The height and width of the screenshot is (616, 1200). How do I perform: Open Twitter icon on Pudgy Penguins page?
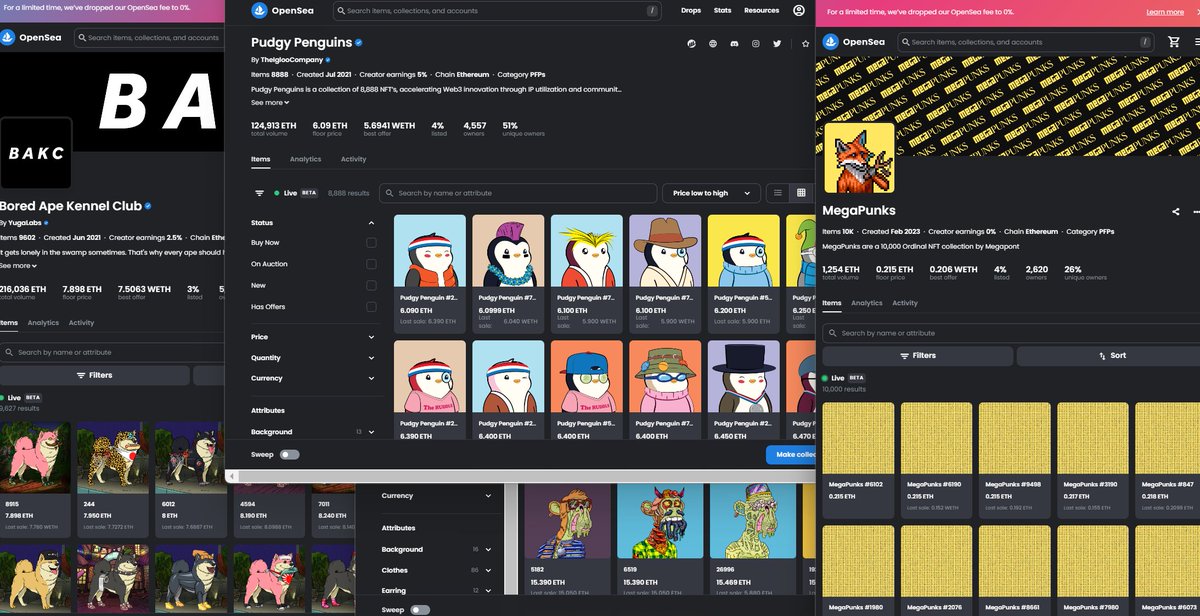(777, 44)
